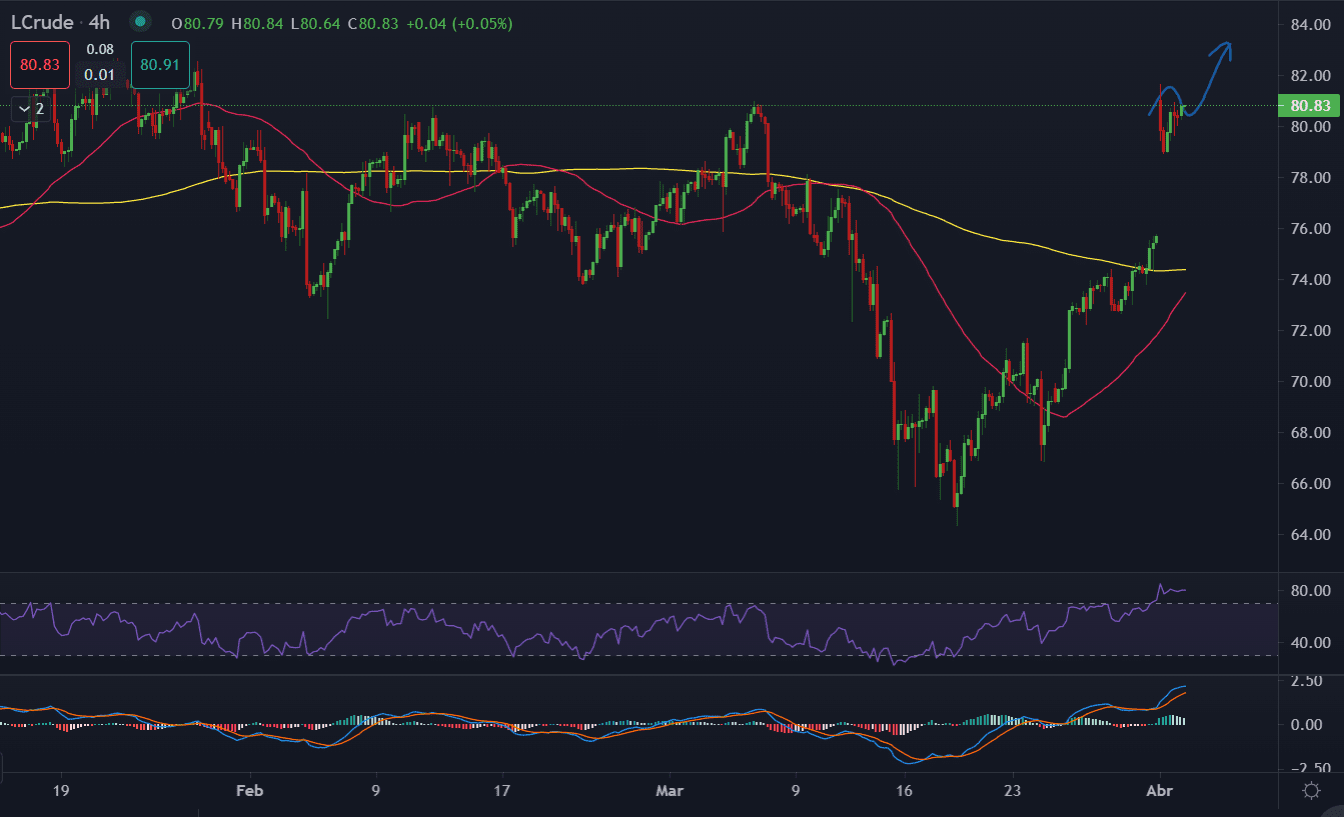
Task: Click the 76.00 price scale label
Action: (x=1310, y=229)
